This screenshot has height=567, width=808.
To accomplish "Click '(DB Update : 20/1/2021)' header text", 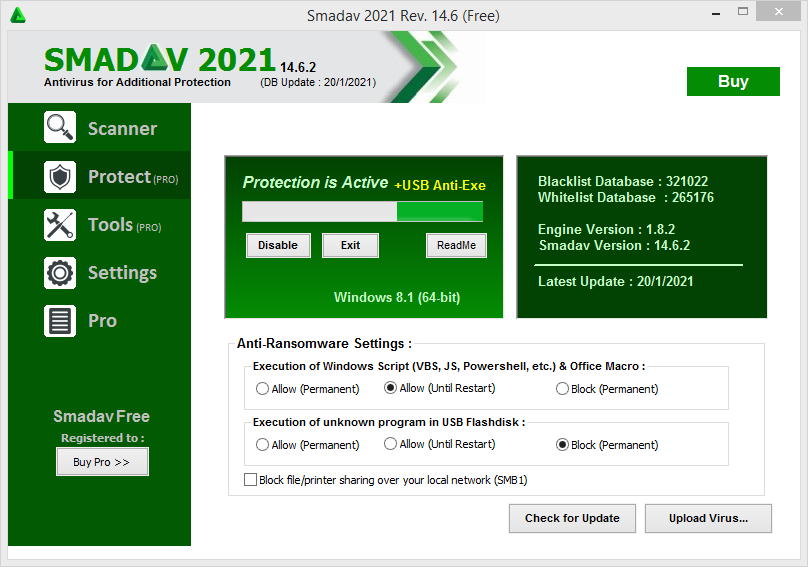I will (318, 82).
